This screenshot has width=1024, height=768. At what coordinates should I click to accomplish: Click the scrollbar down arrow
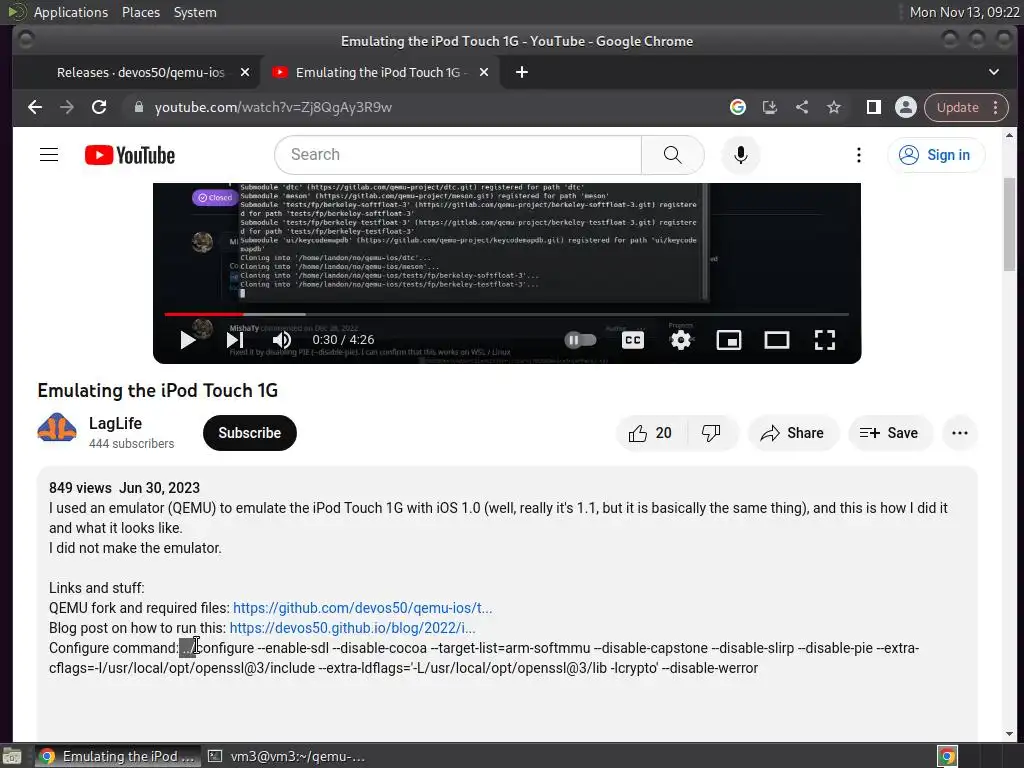(1010, 734)
